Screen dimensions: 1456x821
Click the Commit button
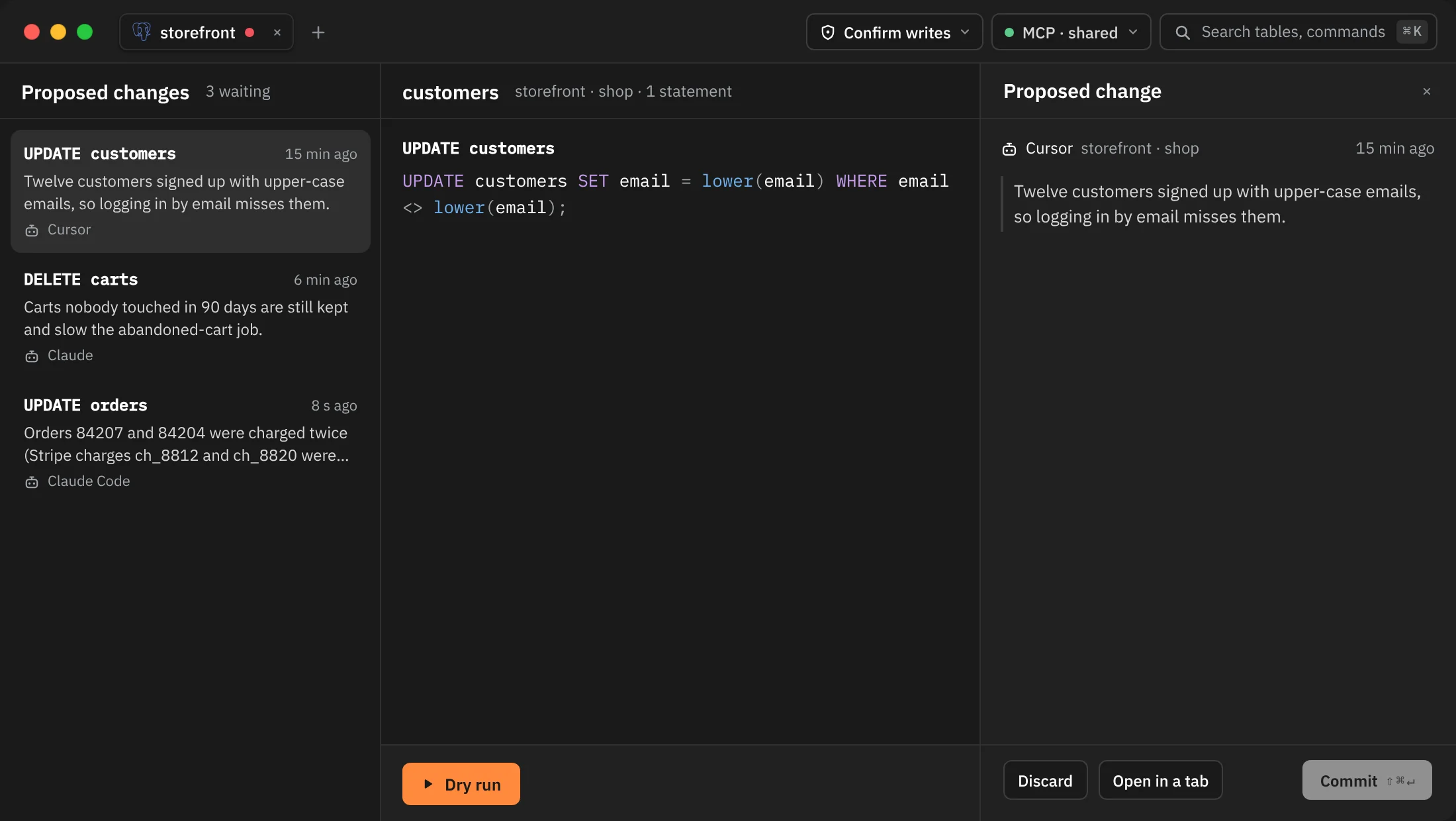point(1367,781)
